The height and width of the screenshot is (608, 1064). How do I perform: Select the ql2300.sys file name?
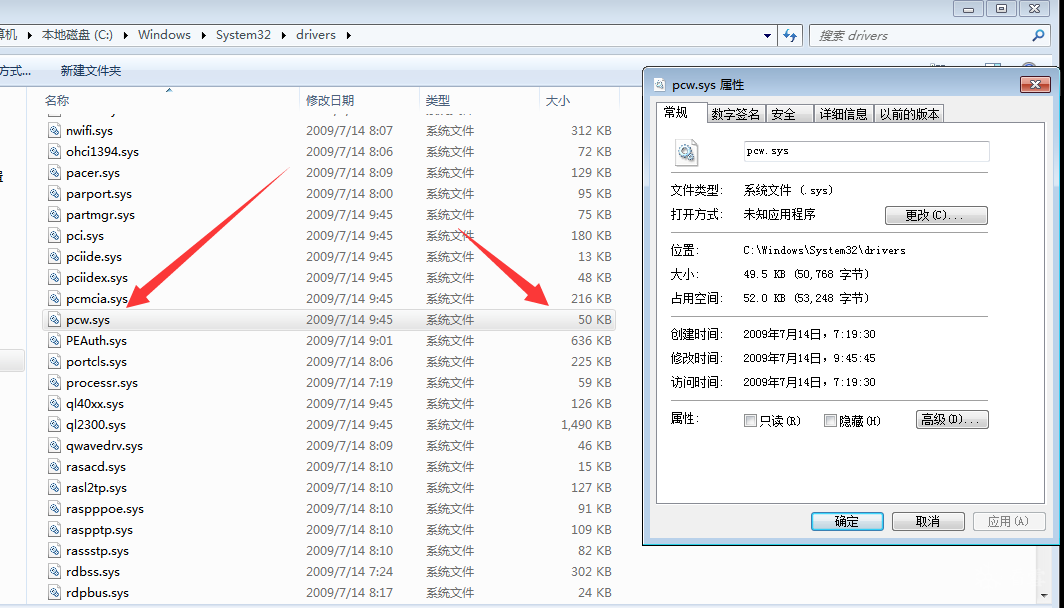96,425
